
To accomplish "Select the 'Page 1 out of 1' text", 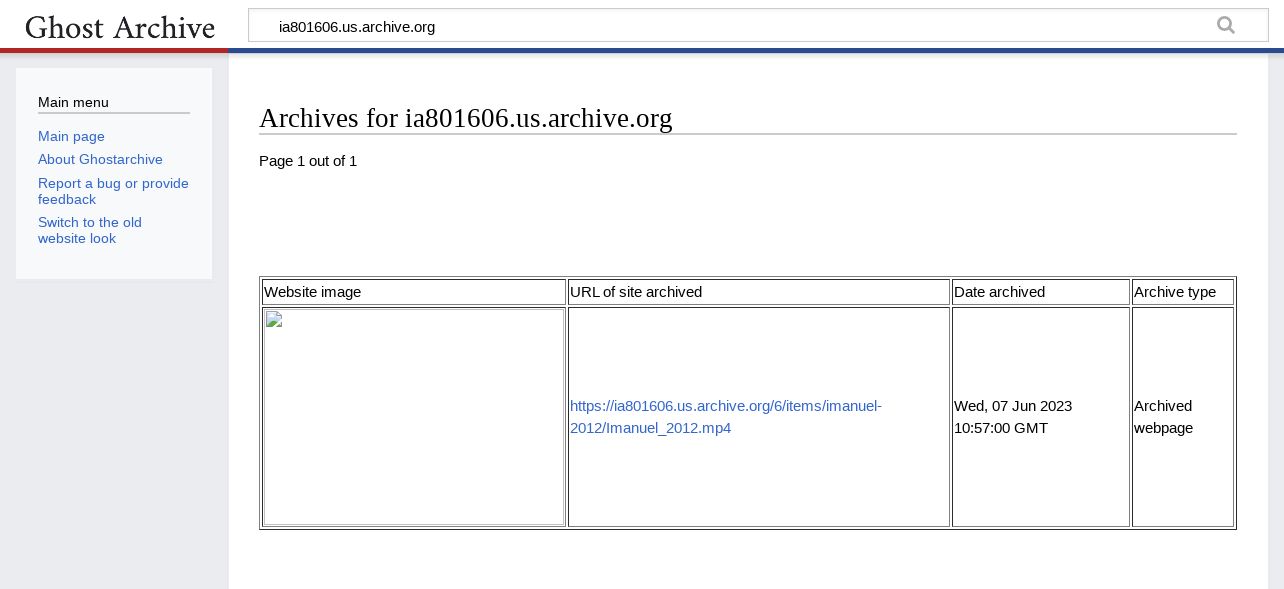I will (x=308, y=161).
